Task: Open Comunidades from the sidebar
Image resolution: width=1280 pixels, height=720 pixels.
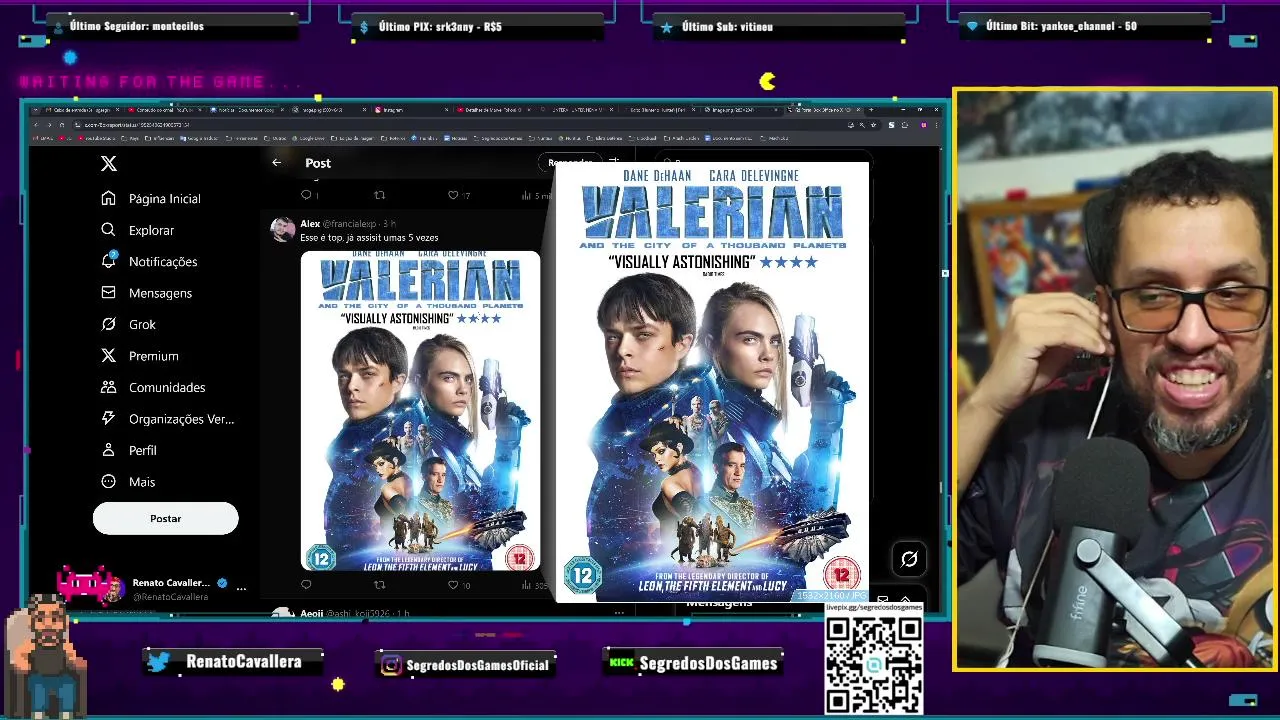Action: [153, 387]
